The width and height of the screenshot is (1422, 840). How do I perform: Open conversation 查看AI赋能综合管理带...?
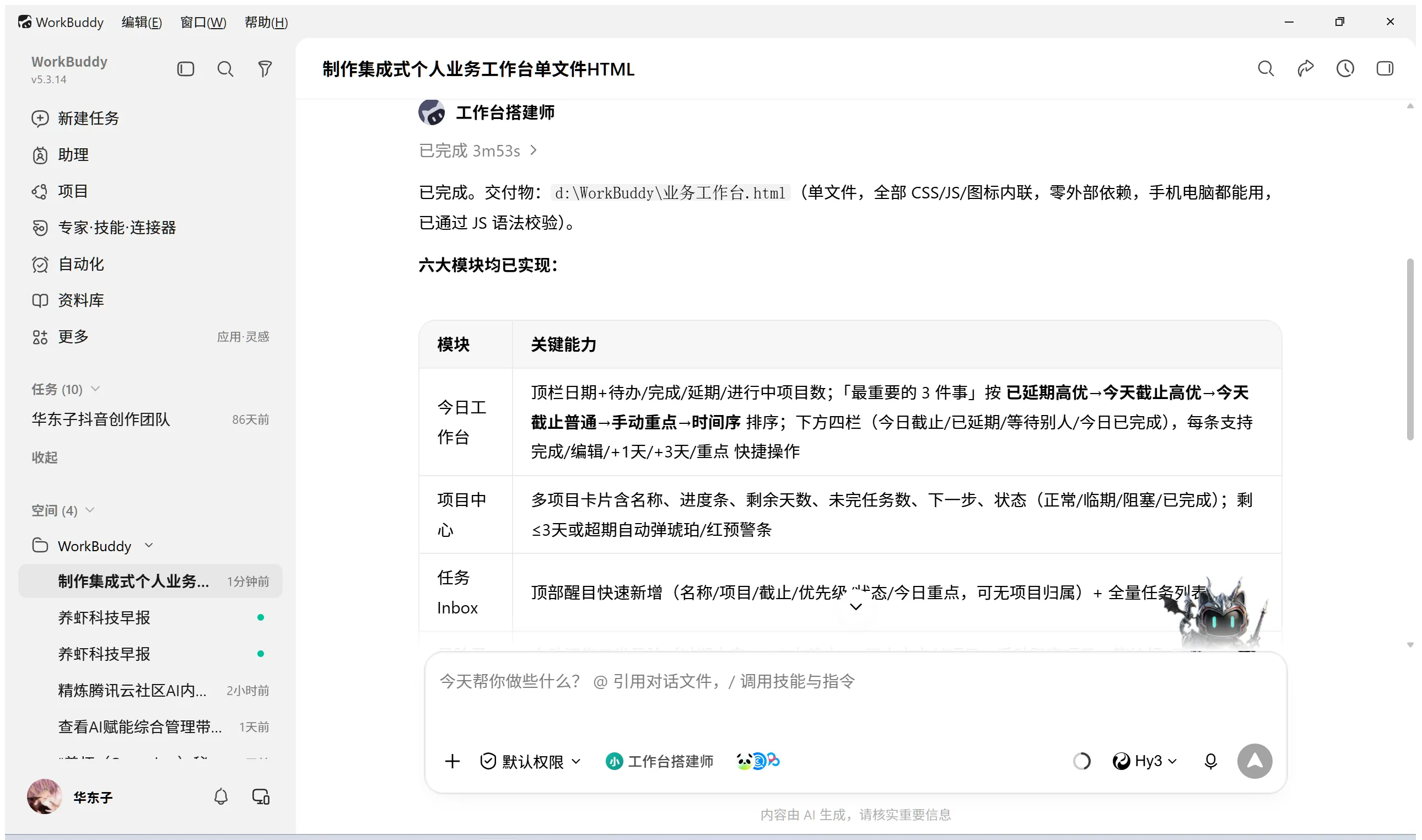[150, 727]
